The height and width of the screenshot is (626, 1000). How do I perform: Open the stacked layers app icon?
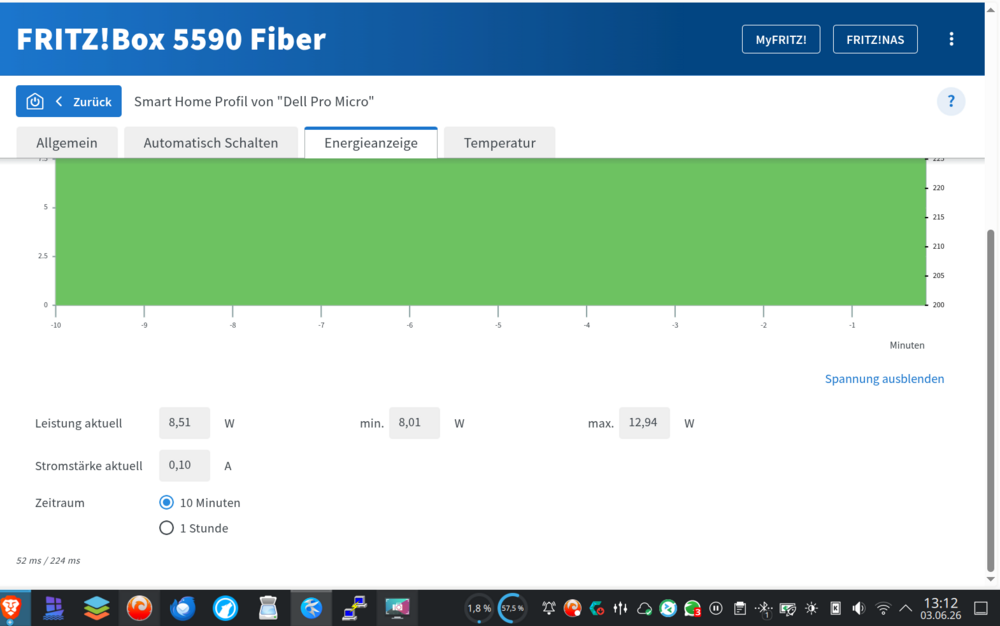click(x=96, y=608)
